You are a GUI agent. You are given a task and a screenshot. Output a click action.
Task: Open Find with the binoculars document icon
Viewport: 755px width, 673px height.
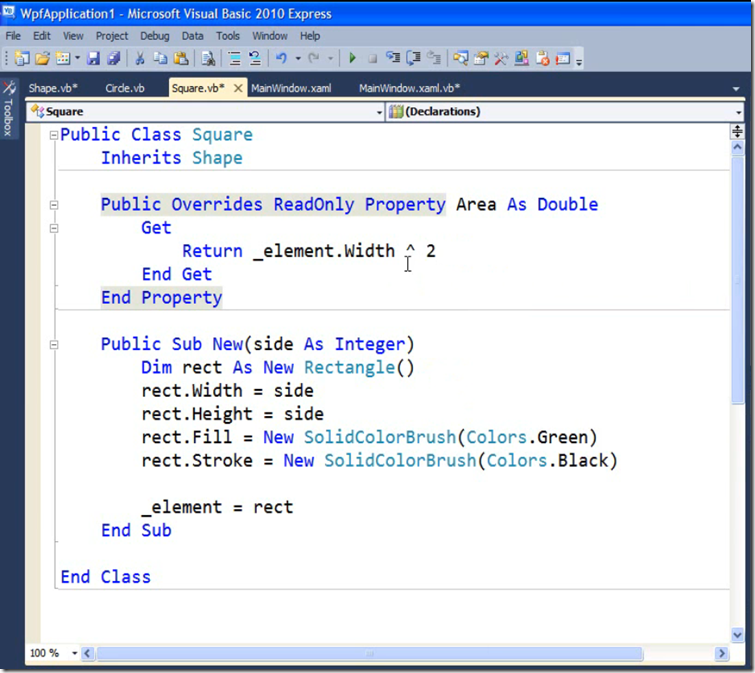[x=208, y=58]
